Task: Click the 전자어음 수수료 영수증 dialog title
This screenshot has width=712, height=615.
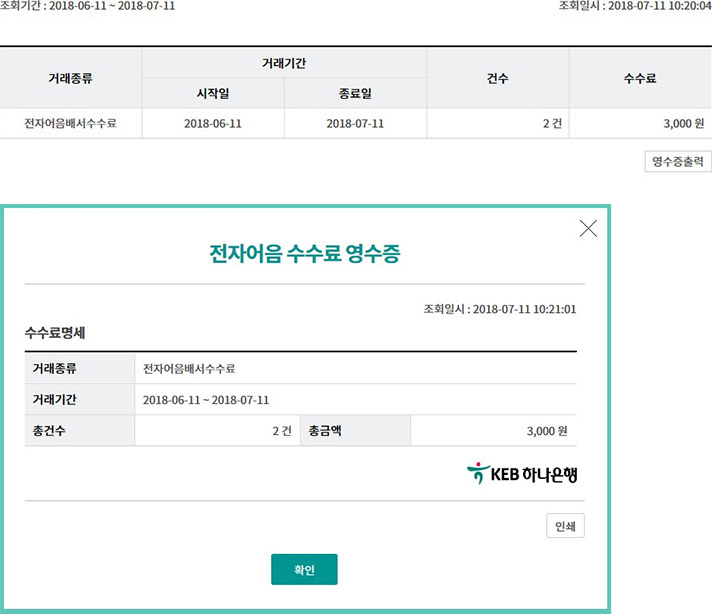Action: 304,254
